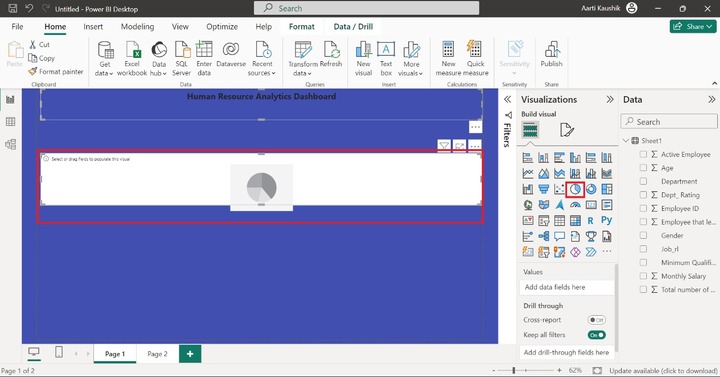Choose the Line chart visual
The image size is (720, 377).
pos(528,174)
